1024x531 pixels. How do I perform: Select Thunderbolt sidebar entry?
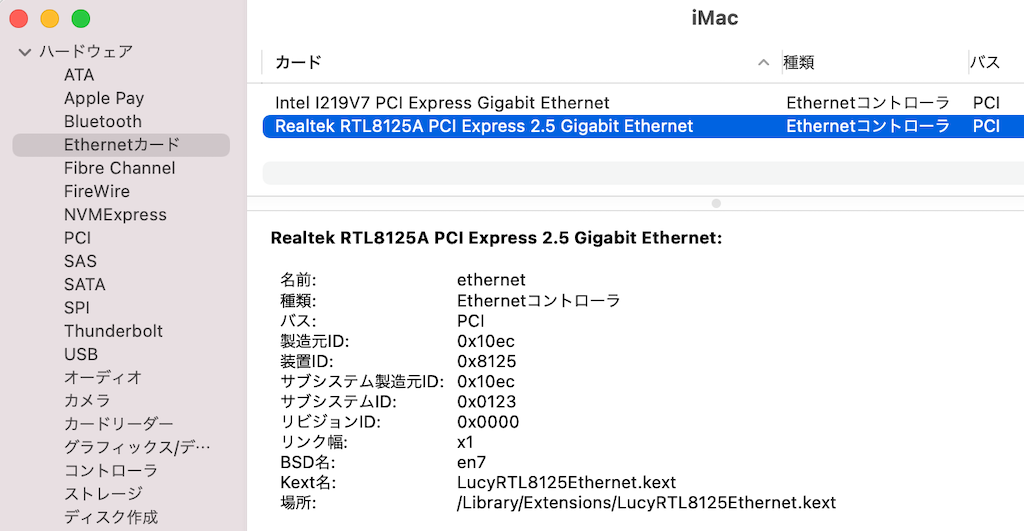pos(113,330)
